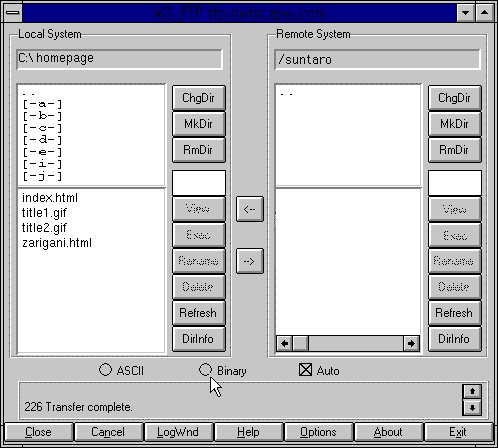The height and width of the screenshot is (448, 498).
Task: Select parent directory '..' in remote list
Action: click(287, 94)
